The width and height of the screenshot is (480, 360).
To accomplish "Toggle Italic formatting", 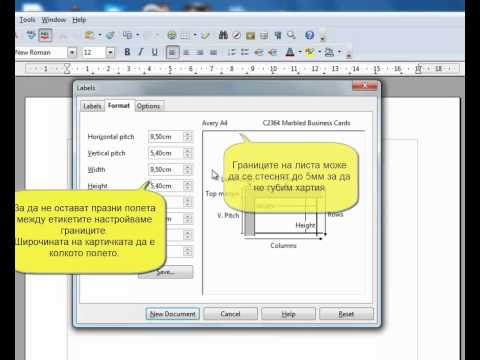I will pos(141,52).
